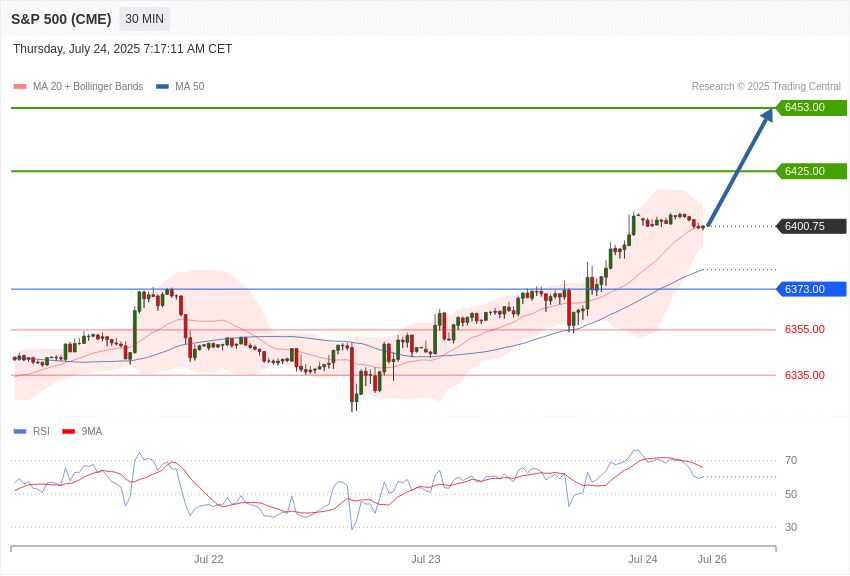The height and width of the screenshot is (576, 850).
Task: Click the RSI 70 axis label
Action: pos(791,461)
